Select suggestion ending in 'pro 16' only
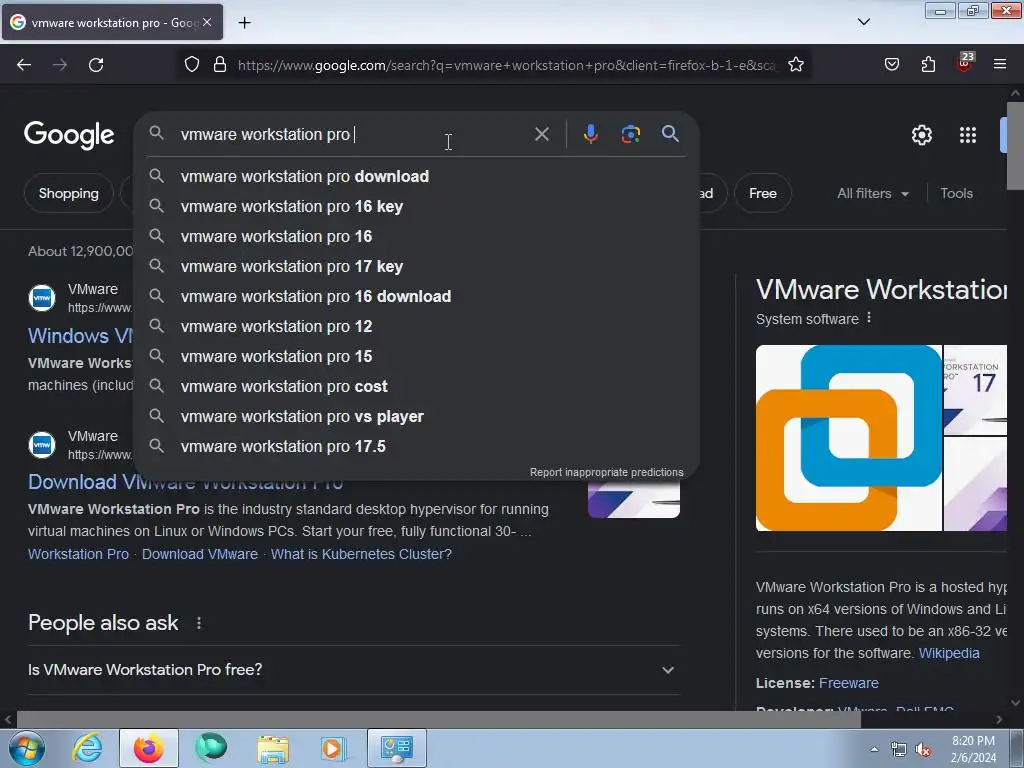1024x768 pixels. click(x=417, y=236)
